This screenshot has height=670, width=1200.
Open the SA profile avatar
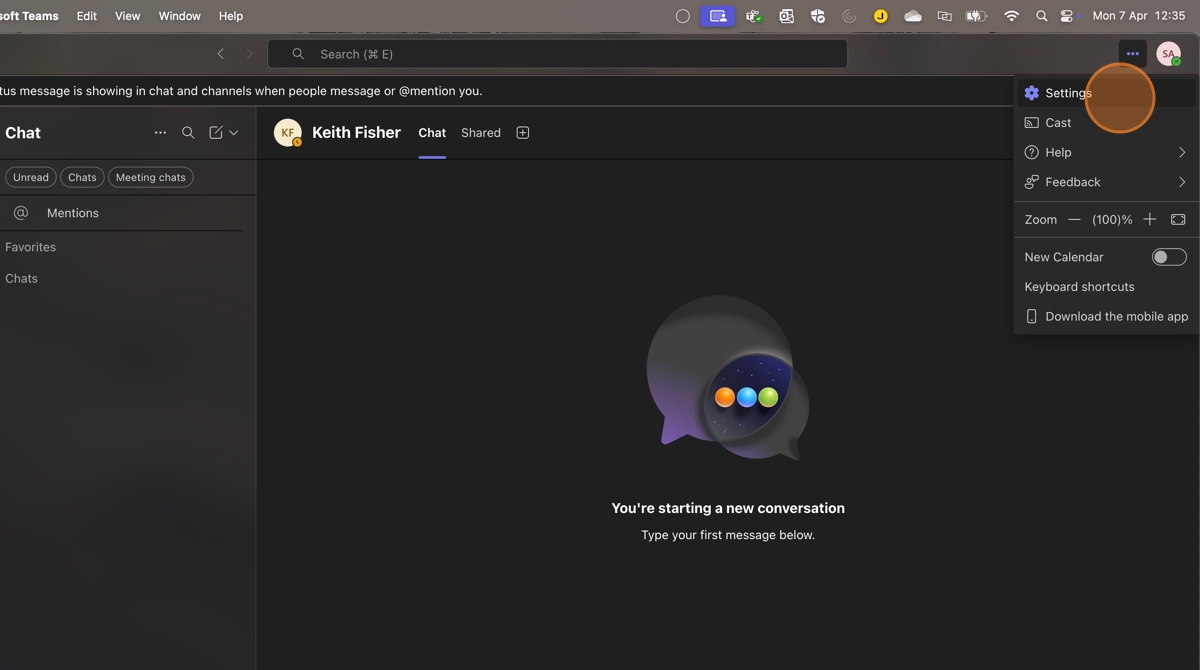[1168, 54]
